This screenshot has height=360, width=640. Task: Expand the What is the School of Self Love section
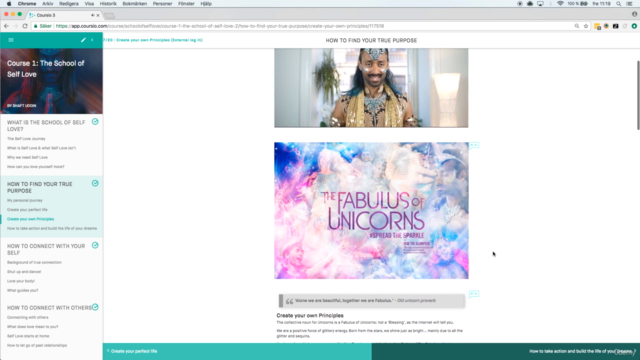click(46, 126)
